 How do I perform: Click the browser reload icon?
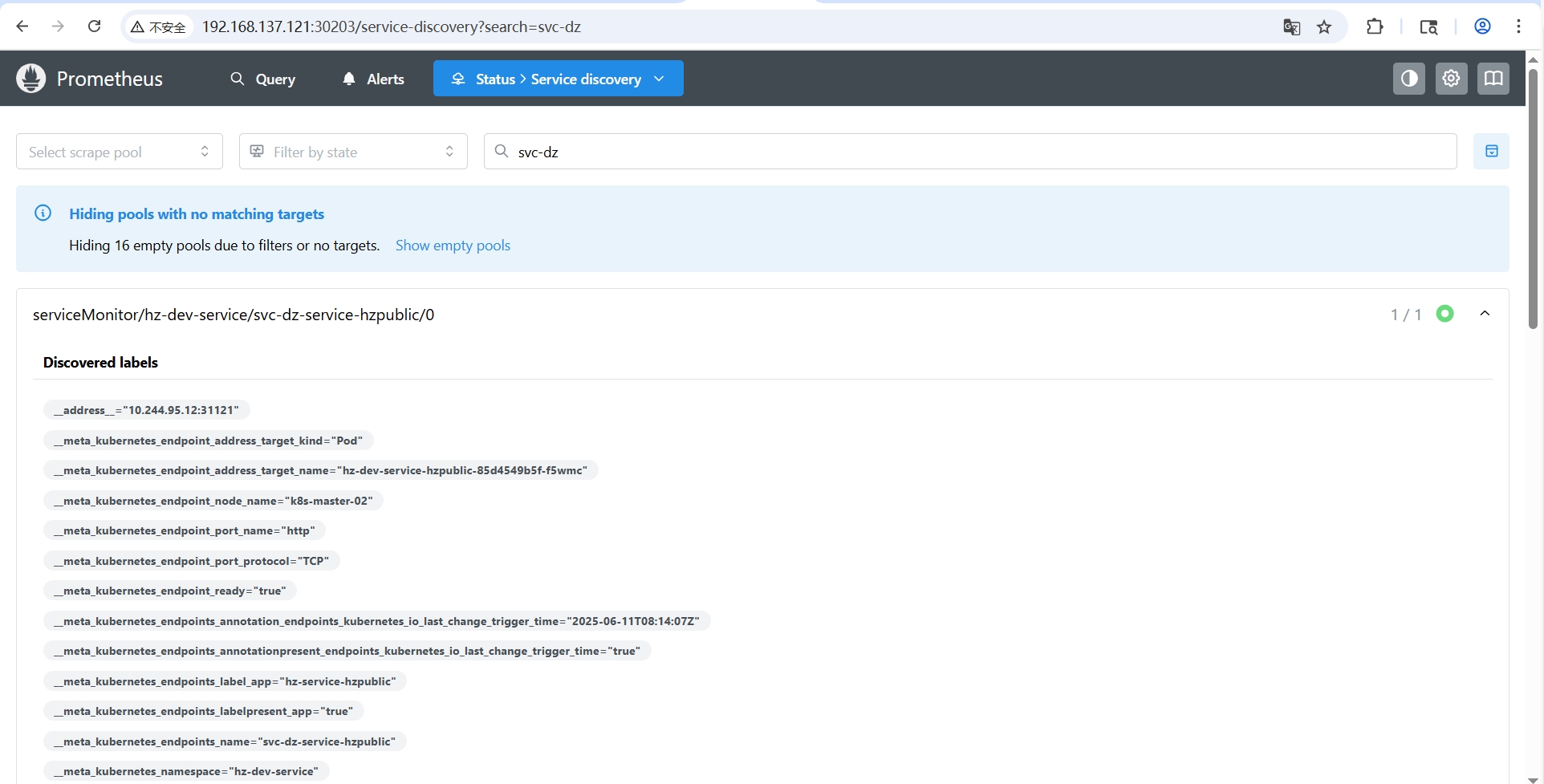click(94, 26)
